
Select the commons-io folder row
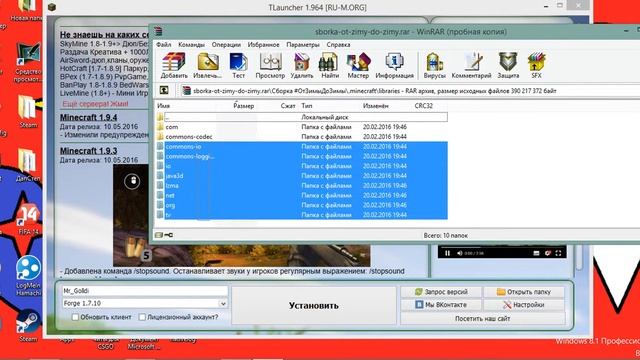(301, 147)
